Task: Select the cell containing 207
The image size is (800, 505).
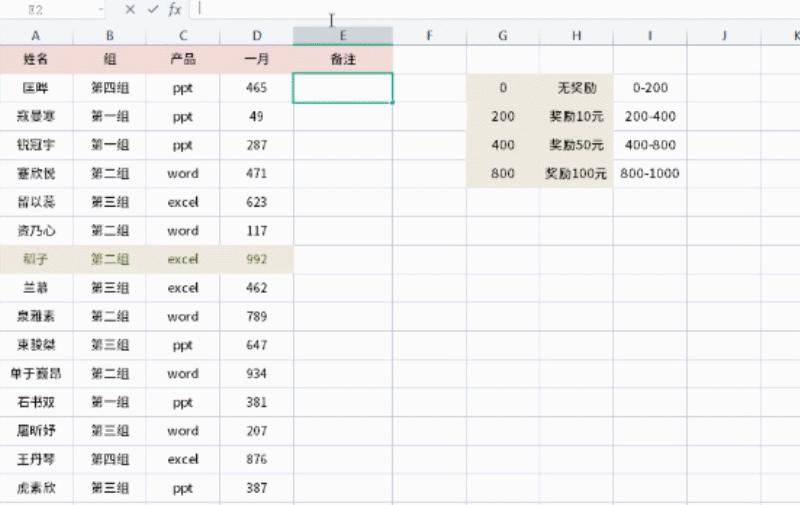Action: [x=257, y=431]
